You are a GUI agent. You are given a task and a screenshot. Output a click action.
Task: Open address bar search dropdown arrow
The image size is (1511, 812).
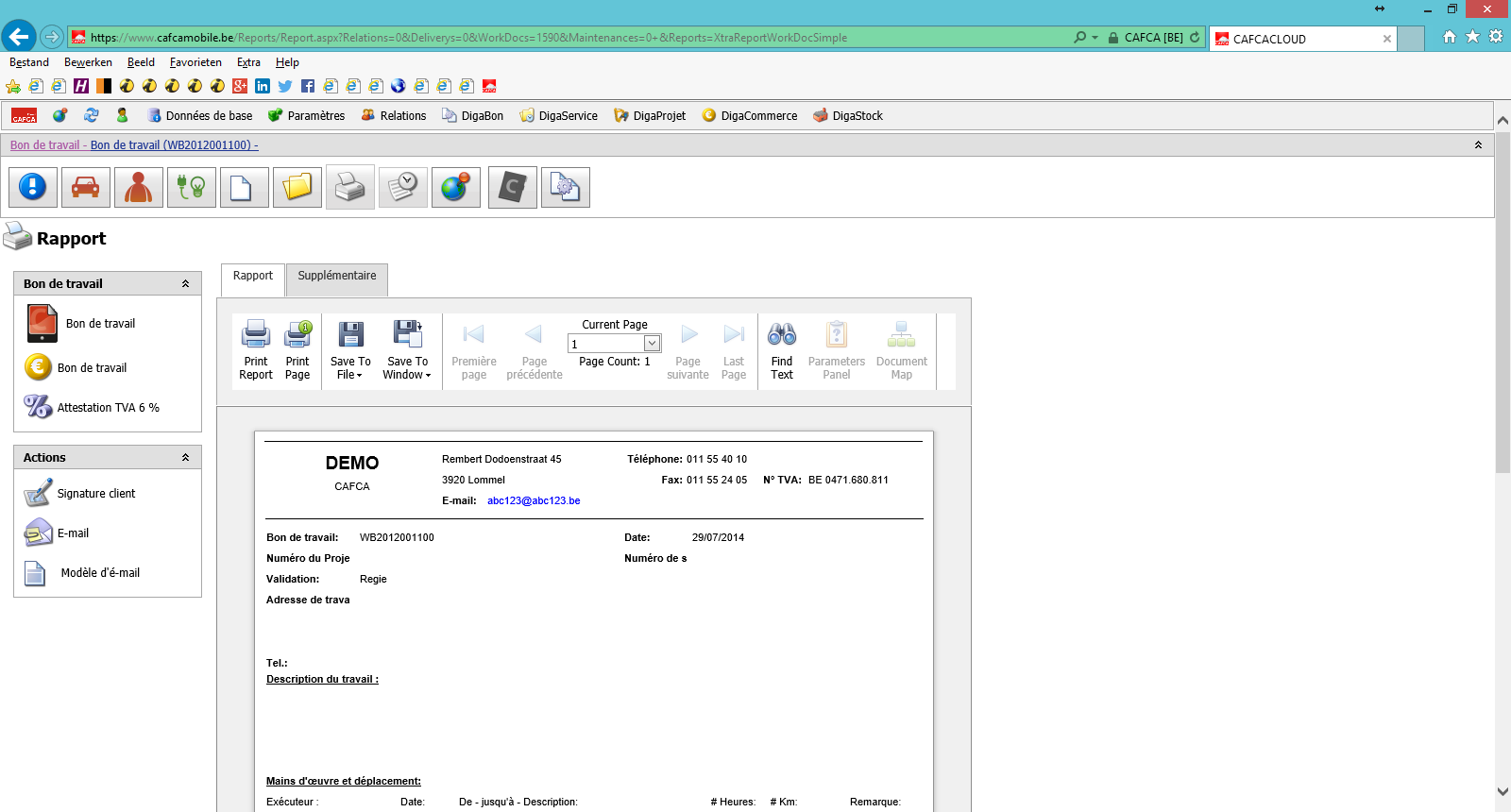click(1095, 38)
